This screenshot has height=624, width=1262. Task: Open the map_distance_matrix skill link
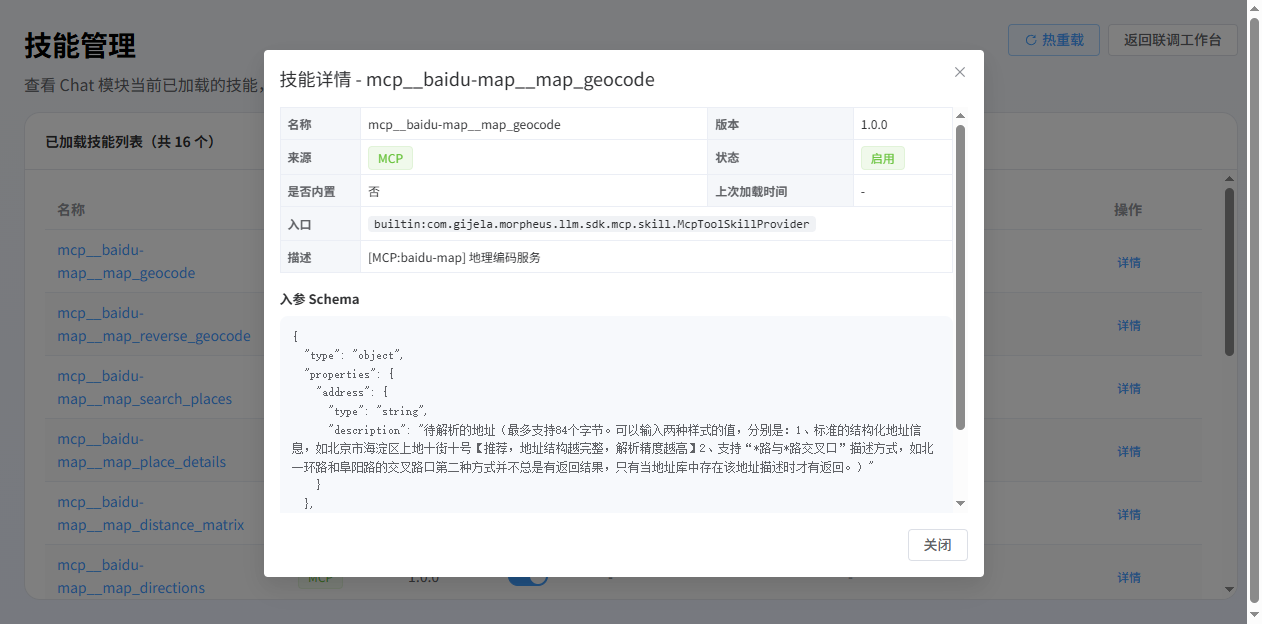(150, 514)
